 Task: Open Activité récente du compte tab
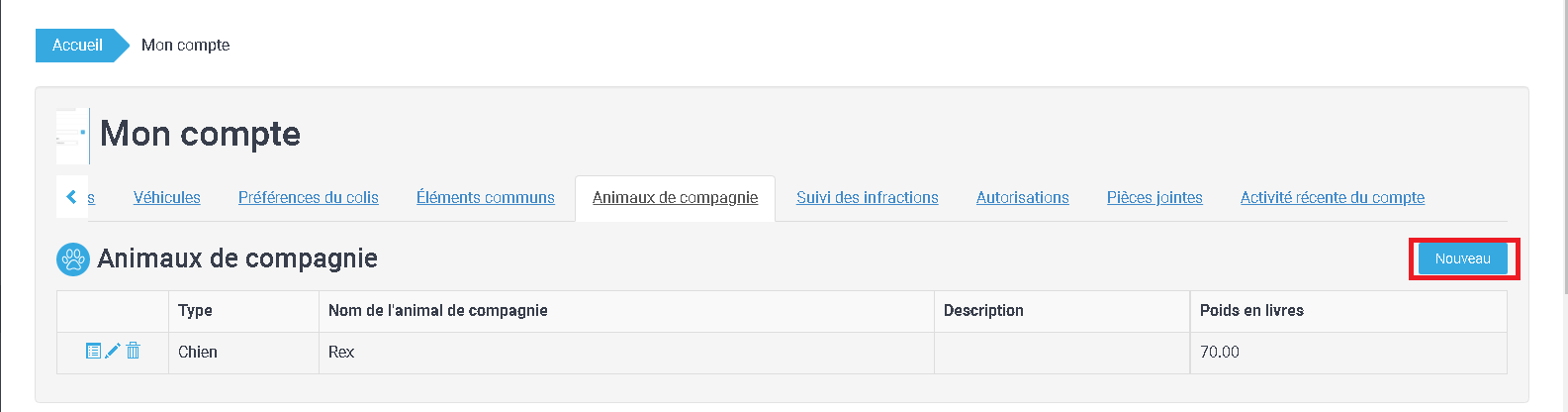(x=1332, y=197)
